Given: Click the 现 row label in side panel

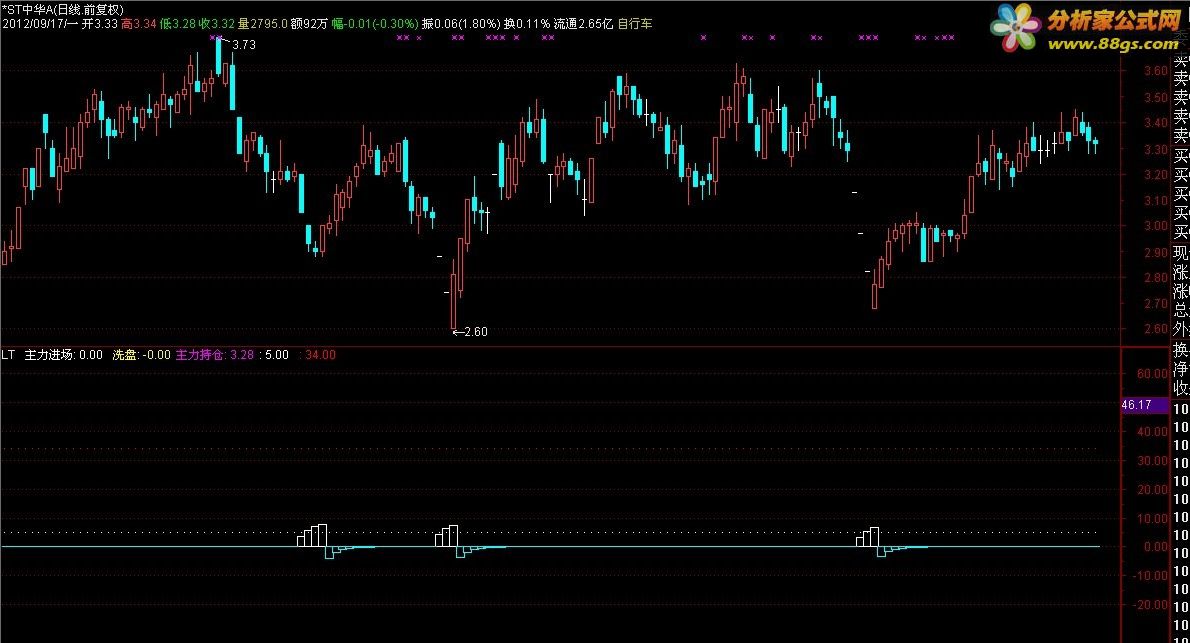Looking at the screenshot, I should coord(1181,253).
